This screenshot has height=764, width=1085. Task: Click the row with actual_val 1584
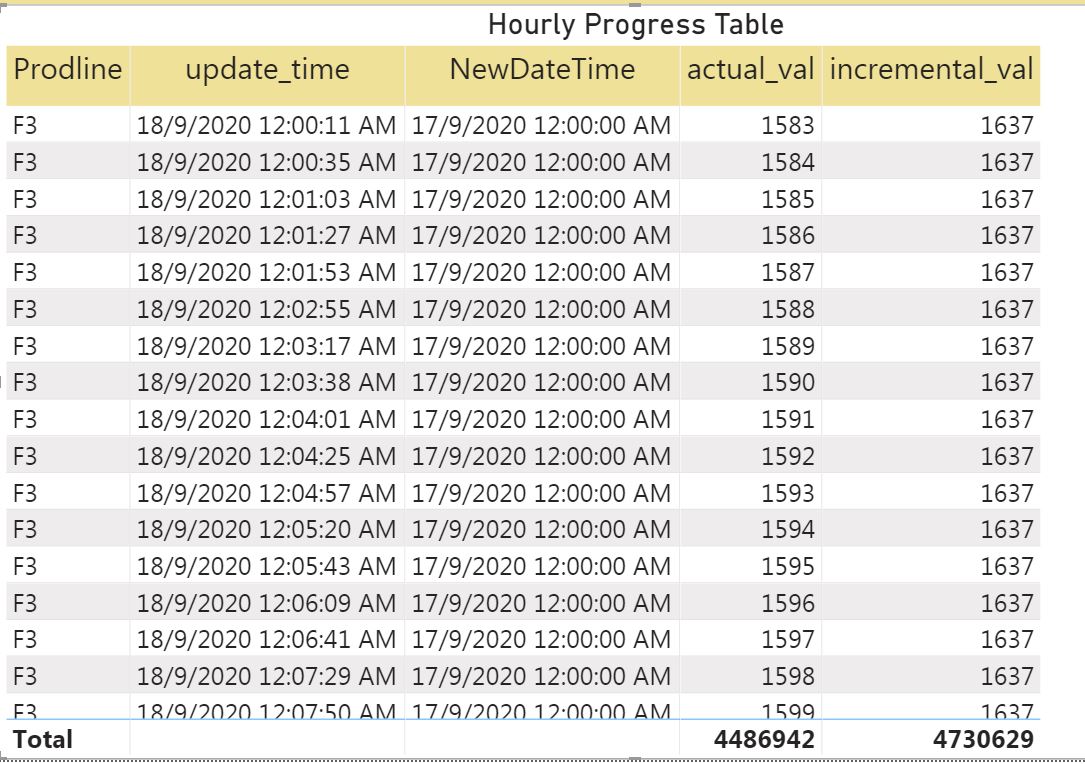pos(523,162)
